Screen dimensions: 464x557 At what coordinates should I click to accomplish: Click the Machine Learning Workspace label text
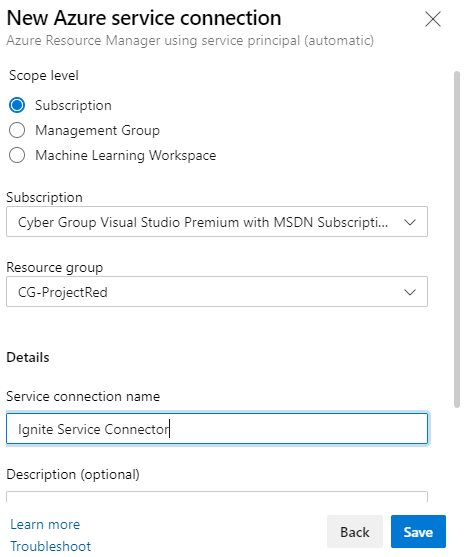[x=126, y=156]
